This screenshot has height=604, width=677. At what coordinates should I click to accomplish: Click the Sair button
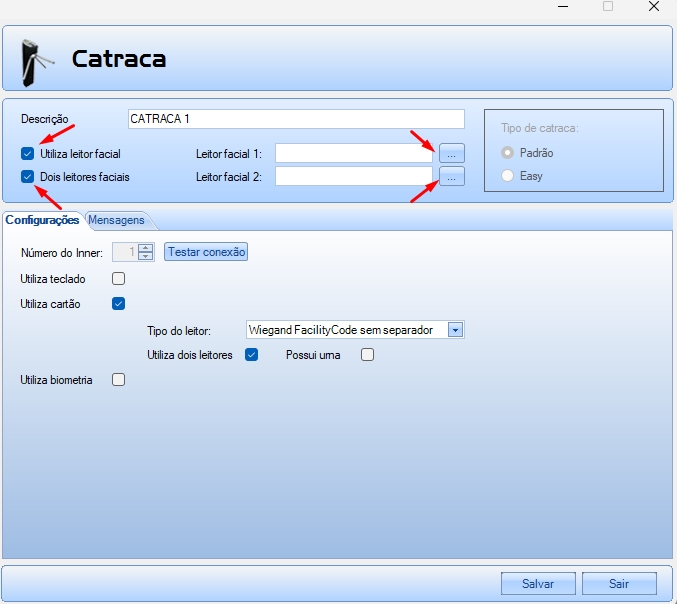coord(619,583)
